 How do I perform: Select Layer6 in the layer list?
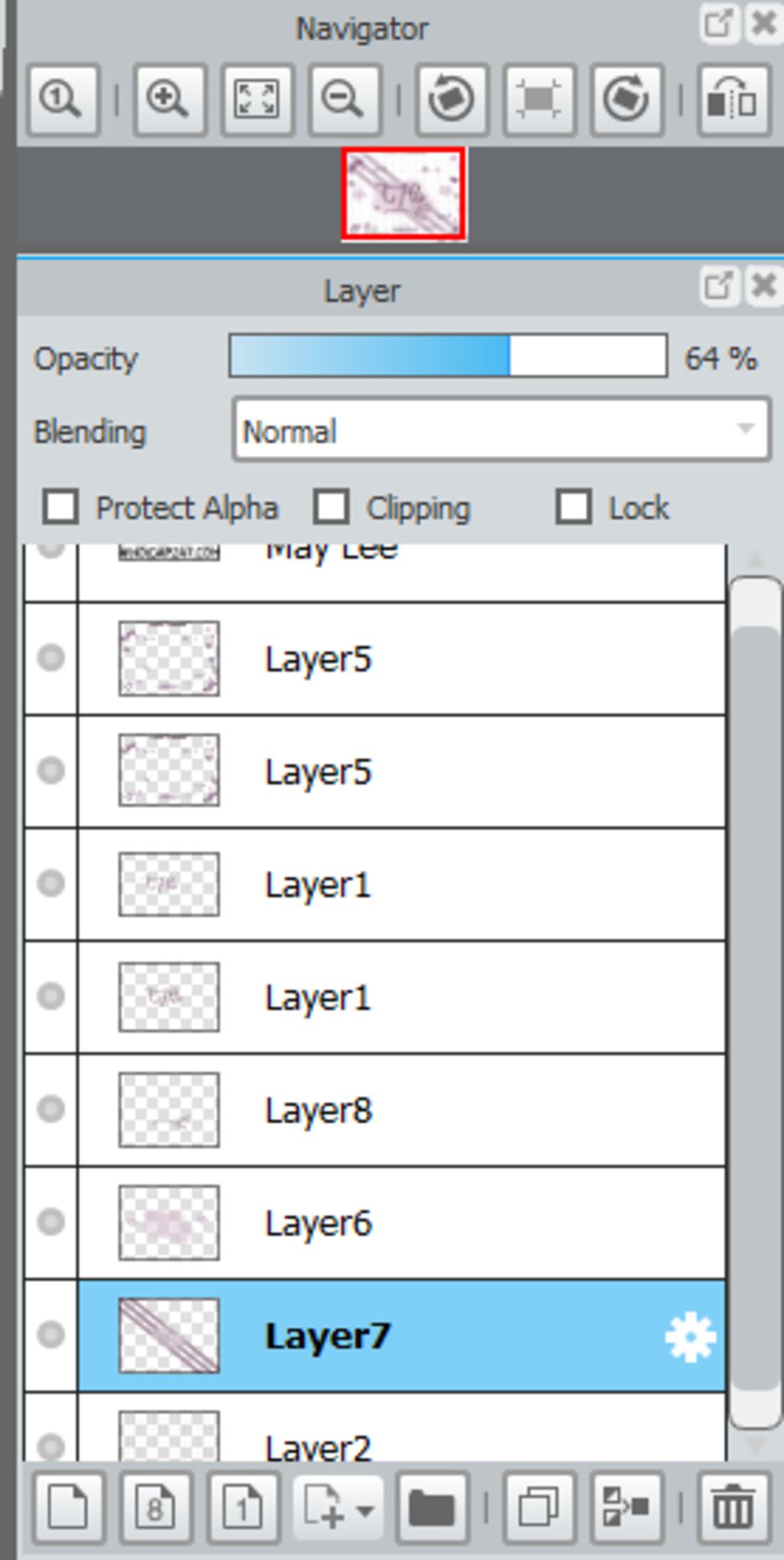click(x=401, y=1223)
